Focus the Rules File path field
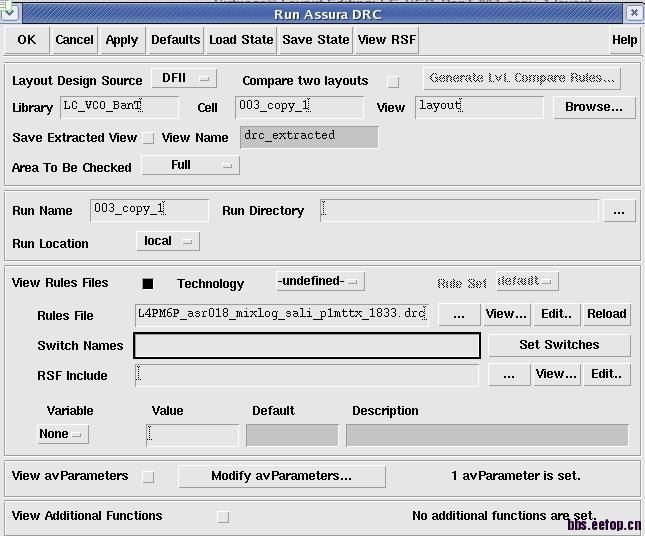 [282, 315]
